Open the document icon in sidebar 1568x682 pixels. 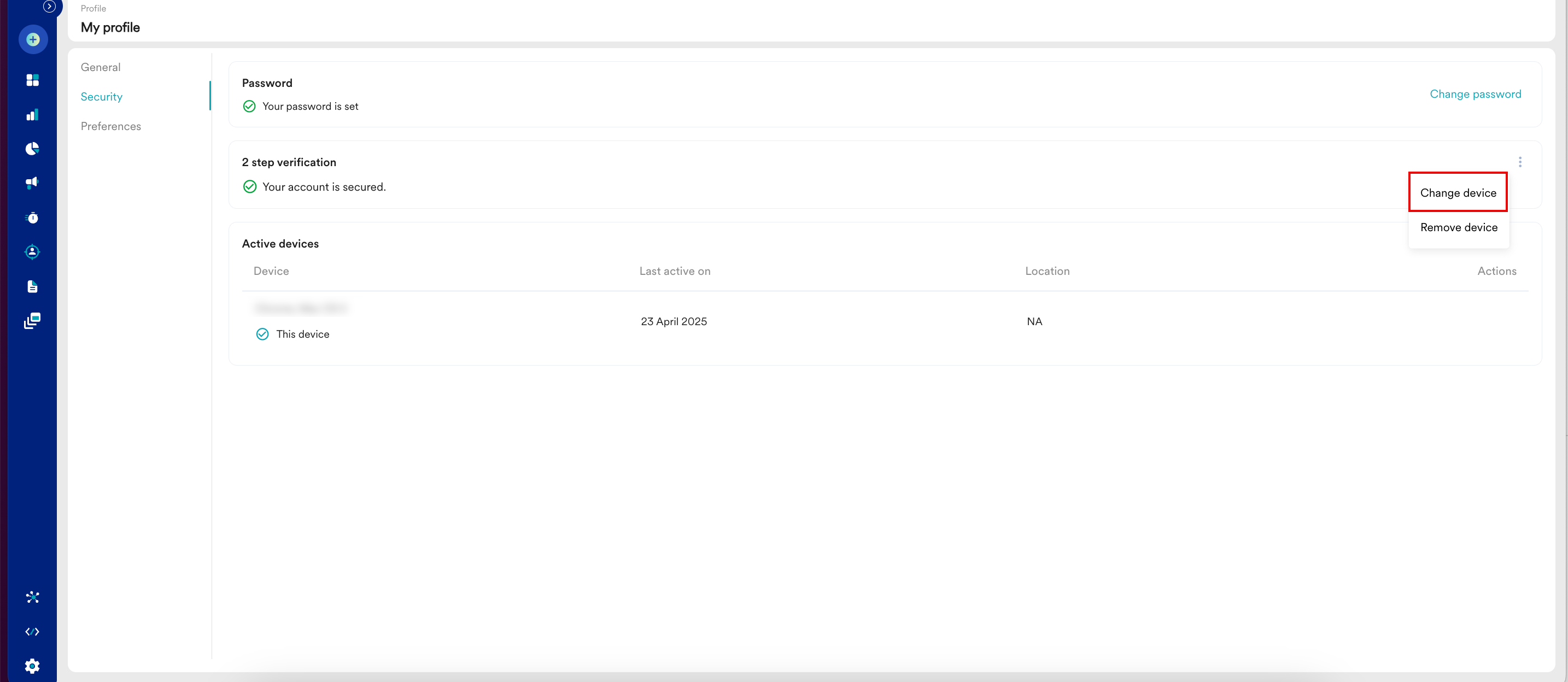pyautogui.click(x=33, y=286)
